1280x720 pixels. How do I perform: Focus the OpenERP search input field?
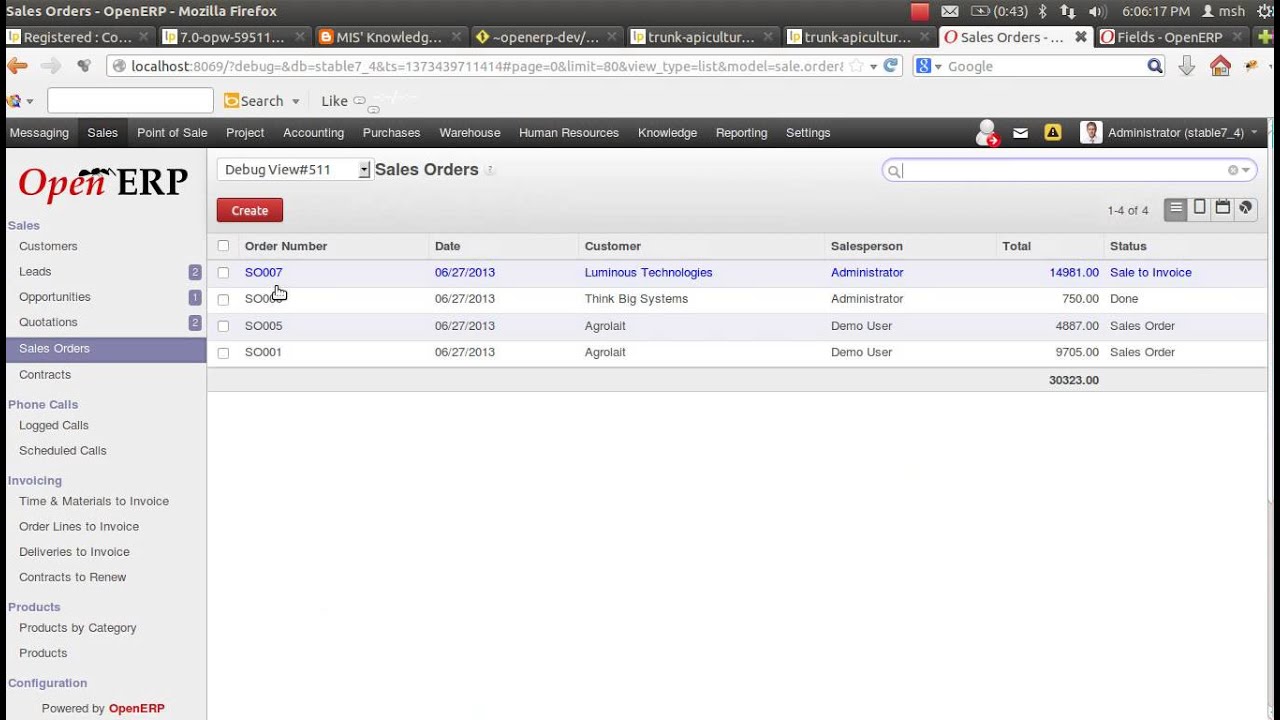[1064, 170]
